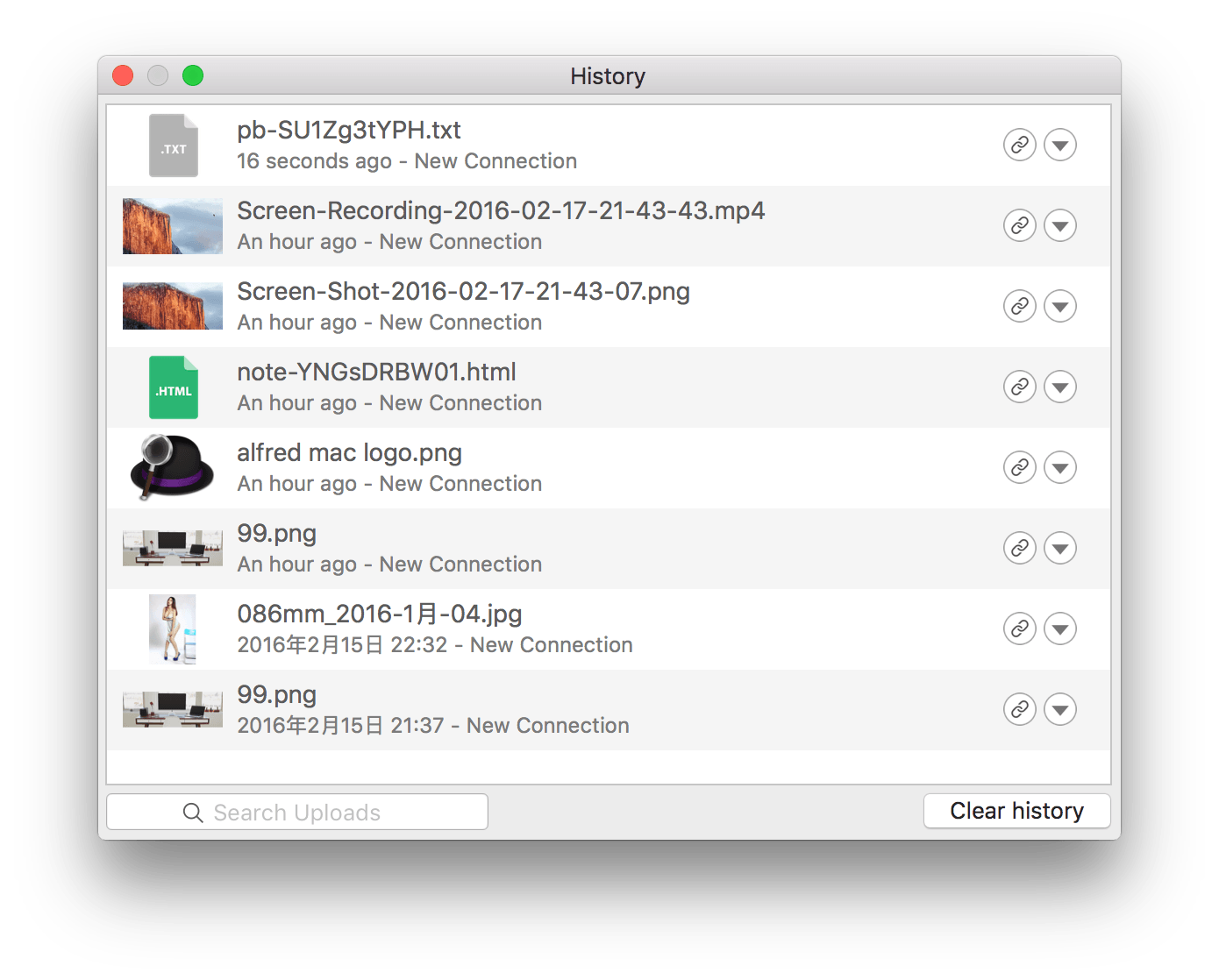Screen dimensions: 1219x980
Task: Show dropdown for note-YNGsDRBW01.html
Action: click(x=1060, y=387)
